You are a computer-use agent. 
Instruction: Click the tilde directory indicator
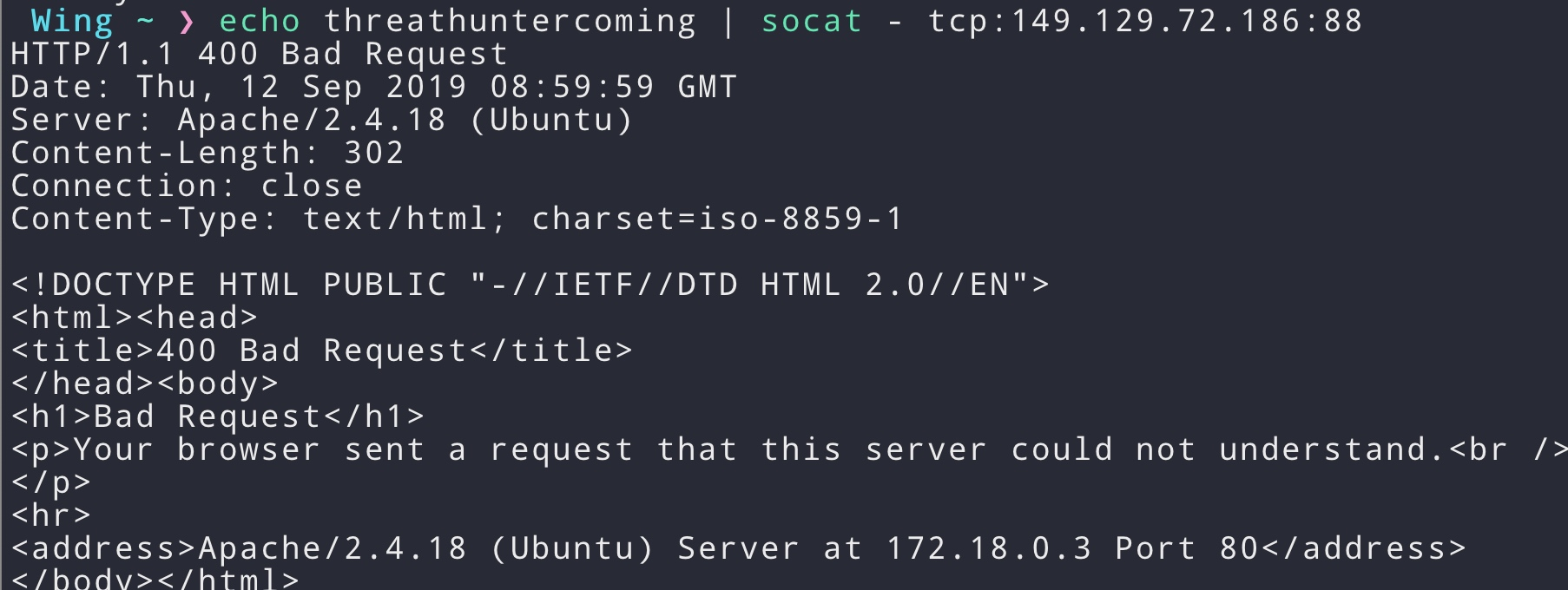(x=145, y=19)
